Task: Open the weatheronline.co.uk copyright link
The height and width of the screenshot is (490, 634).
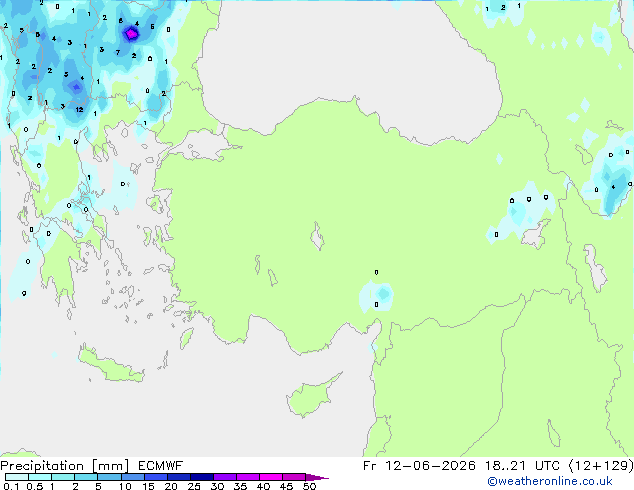Action: [549, 481]
